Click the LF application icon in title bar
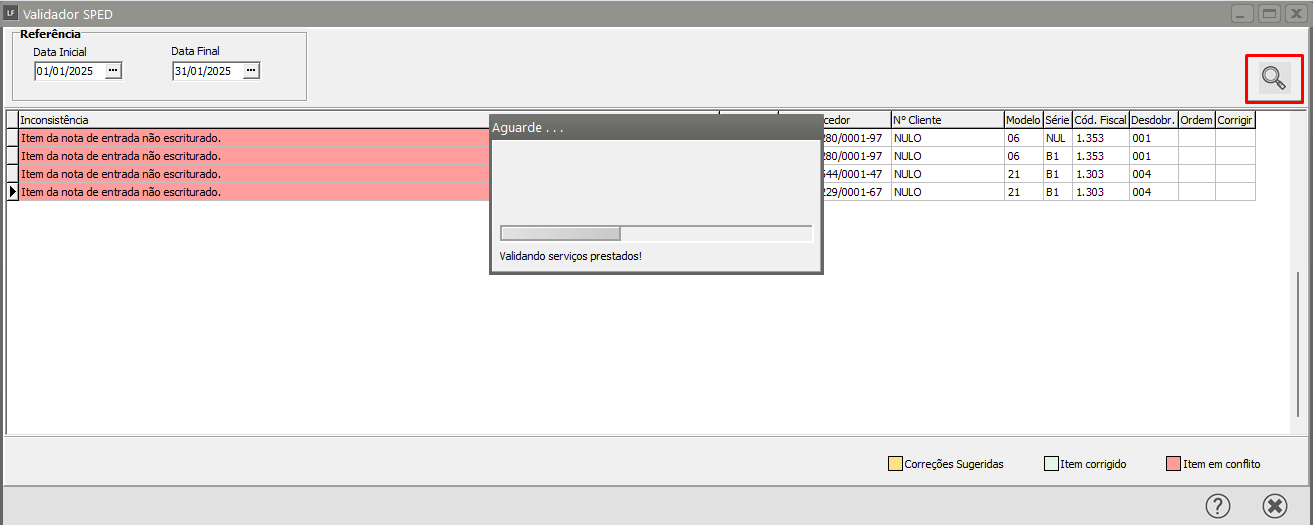 tap(10, 13)
